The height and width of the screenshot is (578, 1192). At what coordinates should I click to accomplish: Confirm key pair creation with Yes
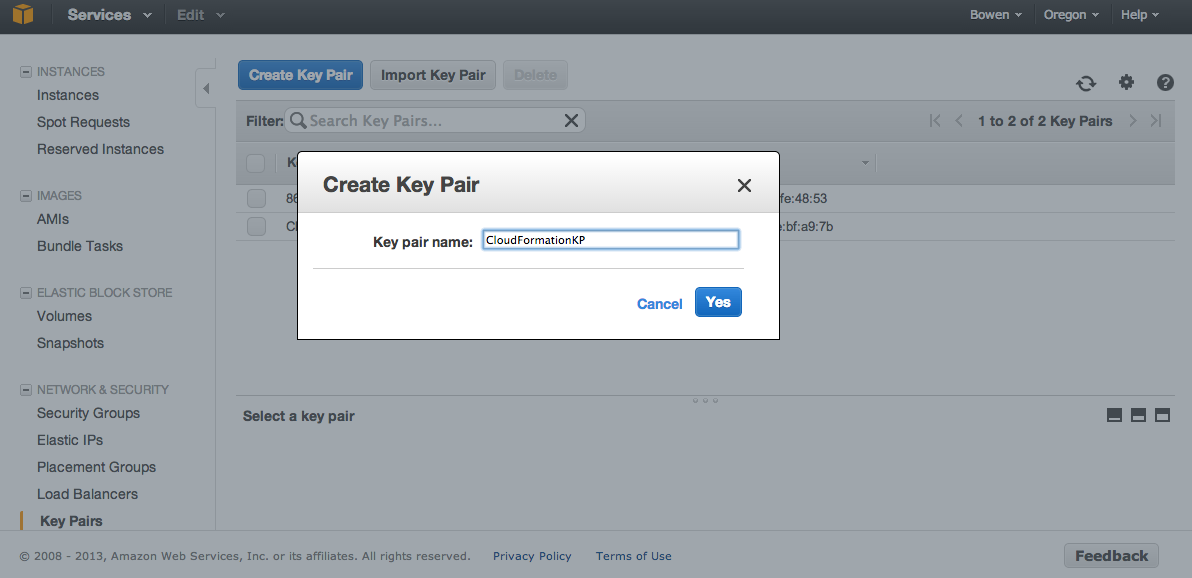(x=718, y=302)
